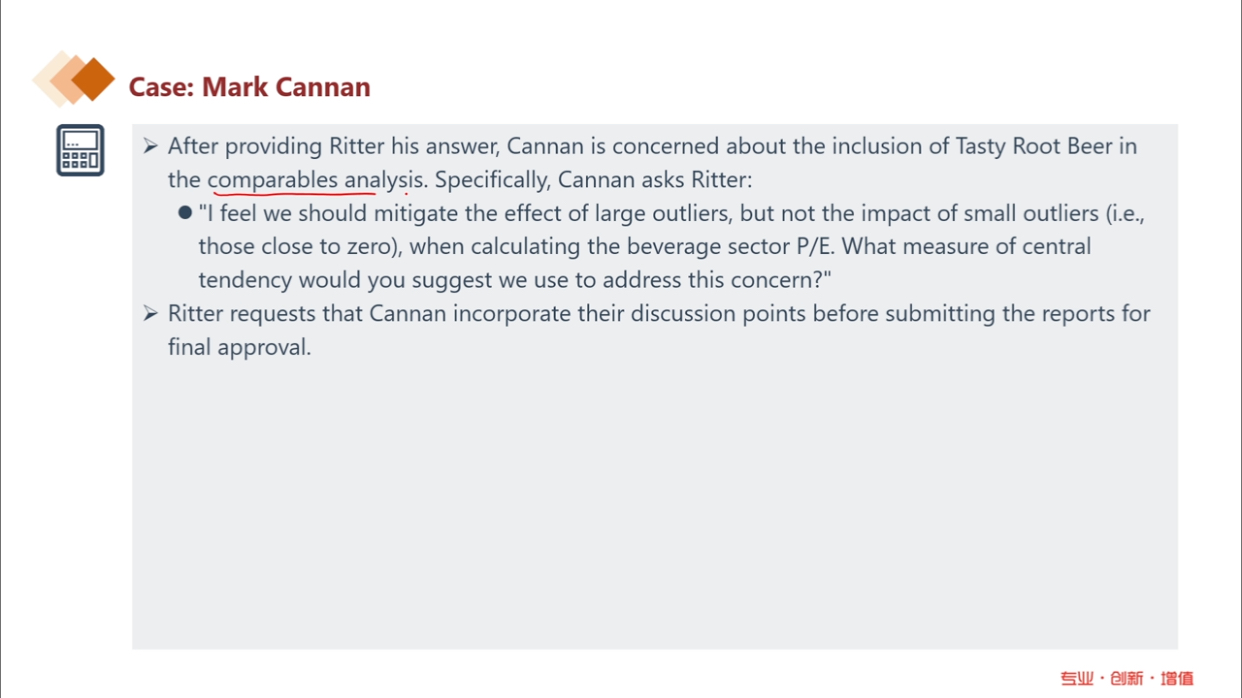
Task: Click the orange diamond logo
Action: point(74,79)
